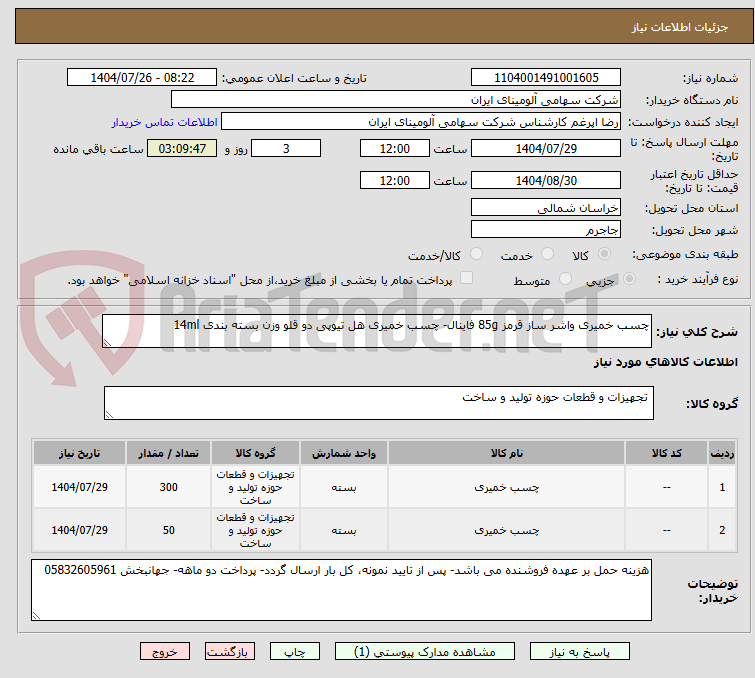
Task: Click the گروه کالا column header in table
Action: [255, 453]
